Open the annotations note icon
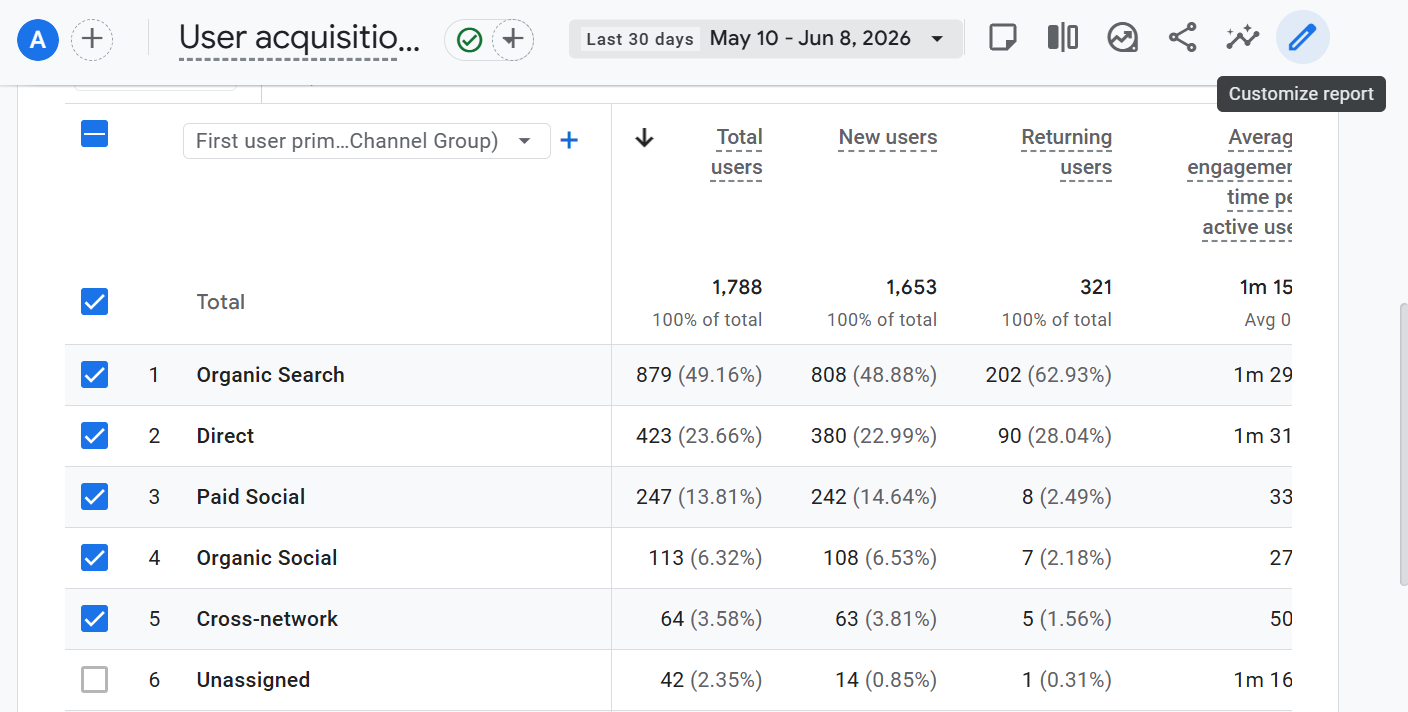 coord(1002,38)
